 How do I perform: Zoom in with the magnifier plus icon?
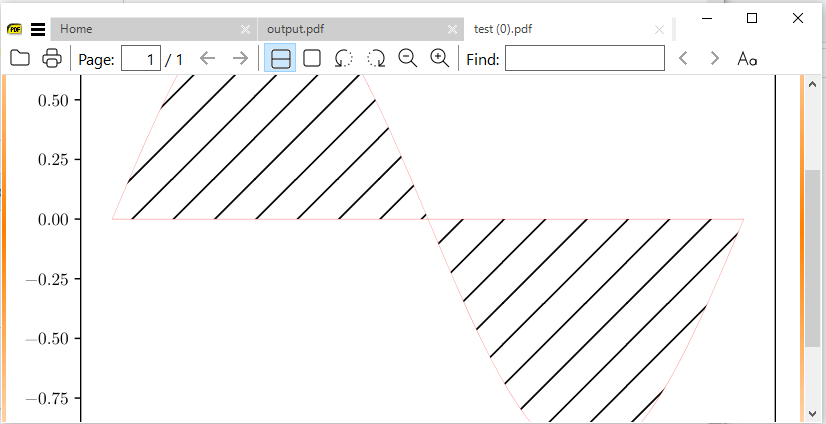pyautogui.click(x=440, y=58)
